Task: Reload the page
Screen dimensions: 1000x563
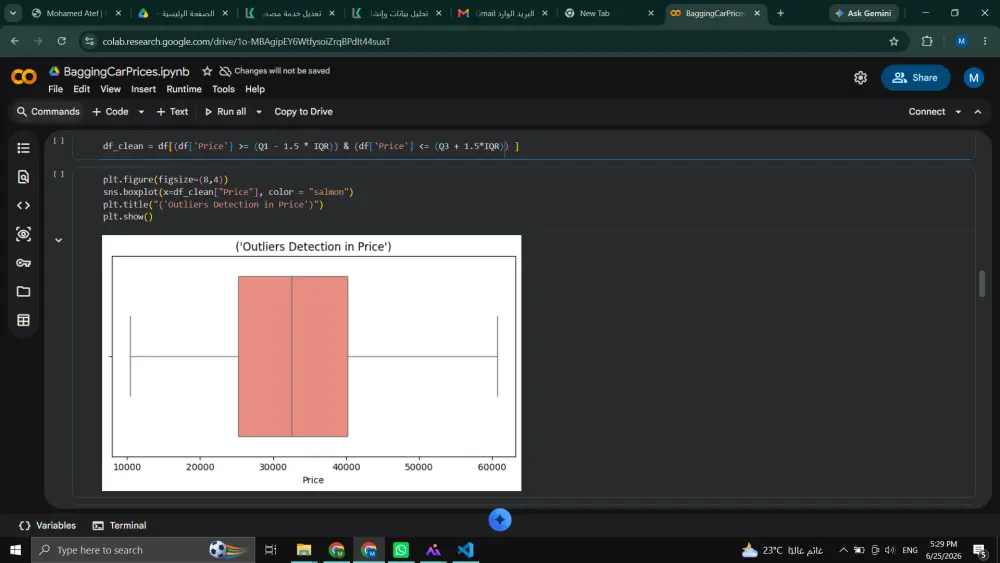Action: [62, 41]
